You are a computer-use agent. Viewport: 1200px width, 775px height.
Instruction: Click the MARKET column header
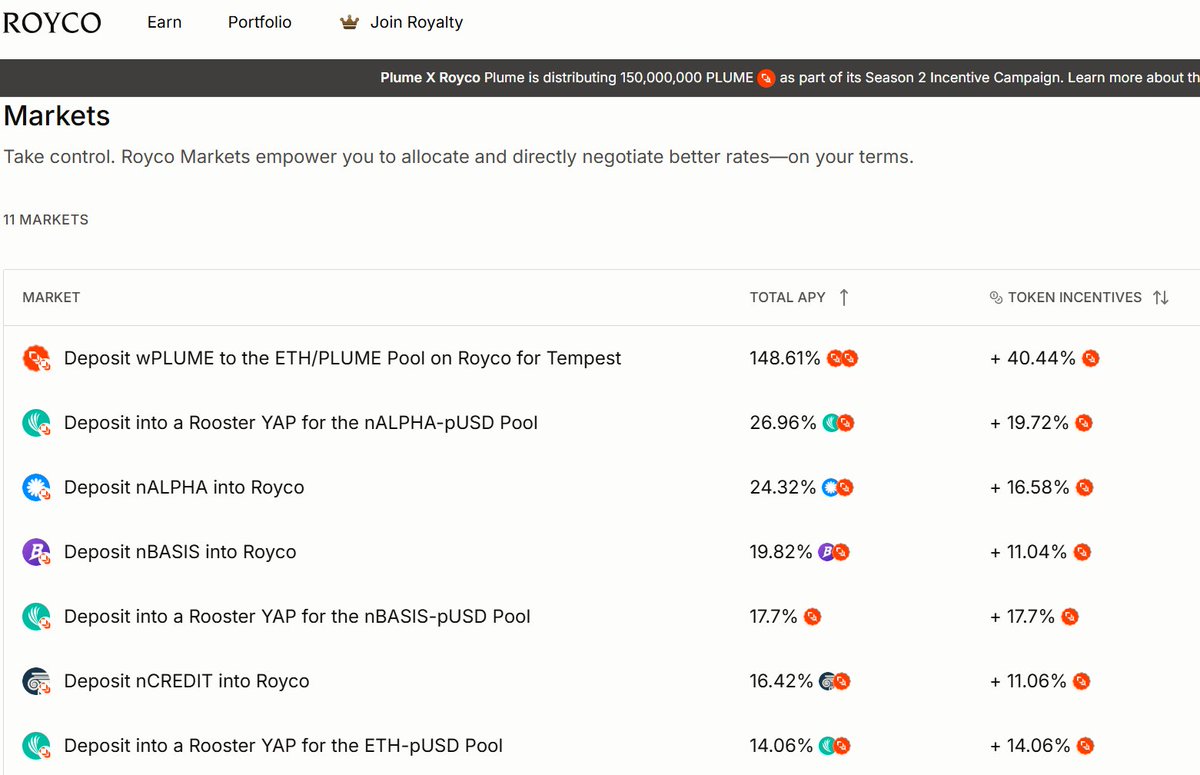point(51,297)
